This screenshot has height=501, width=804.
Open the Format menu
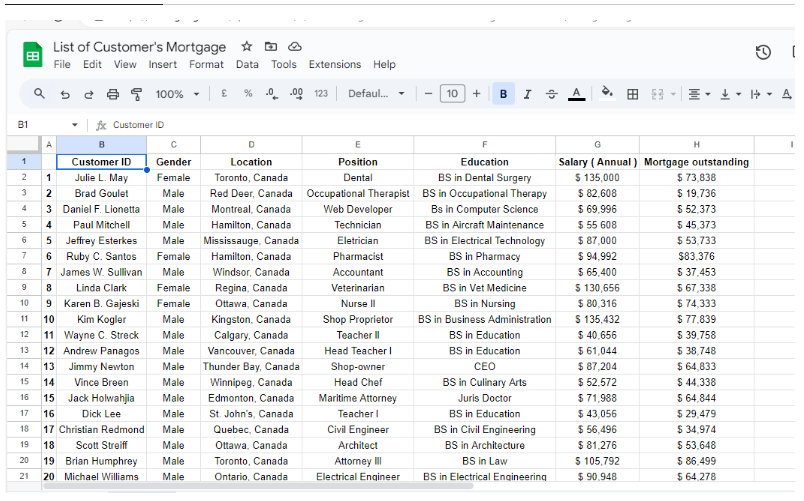point(206,65)
